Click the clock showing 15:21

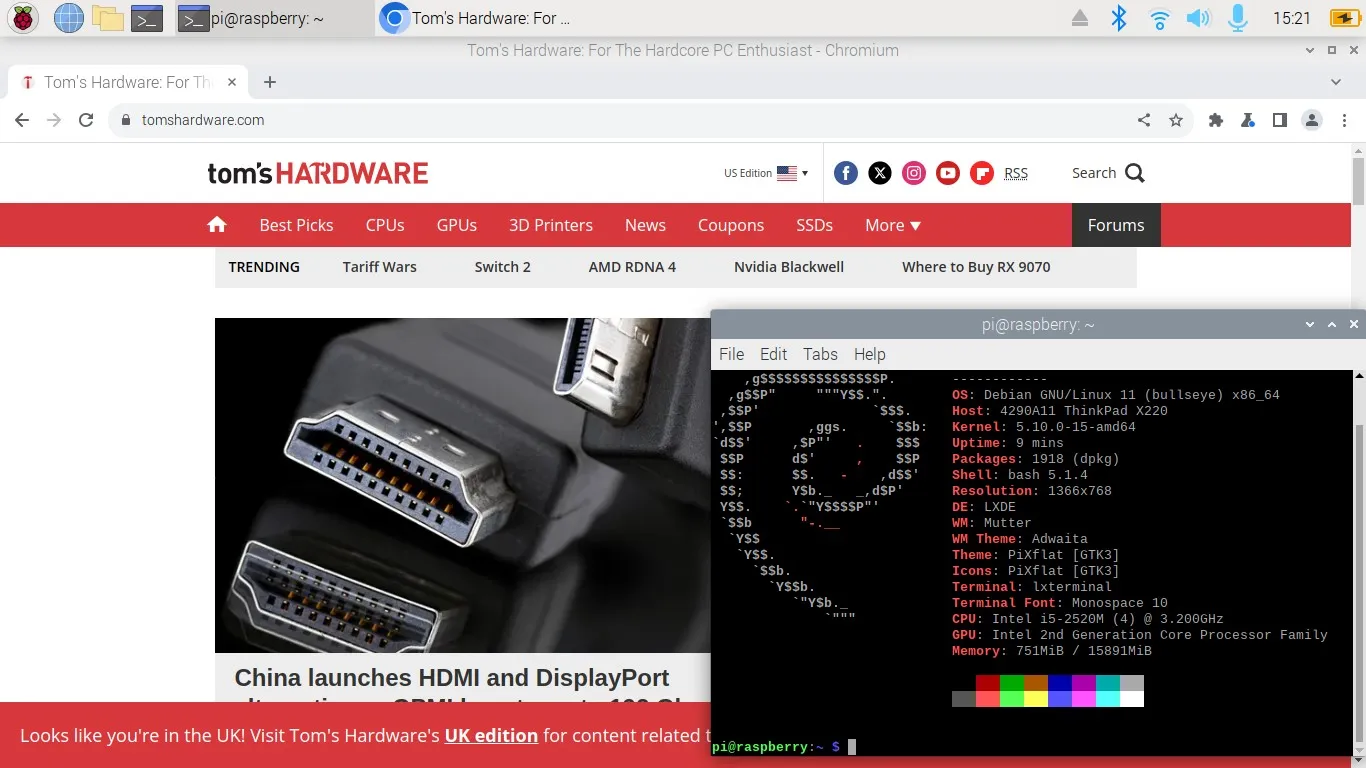(1292, 18)
